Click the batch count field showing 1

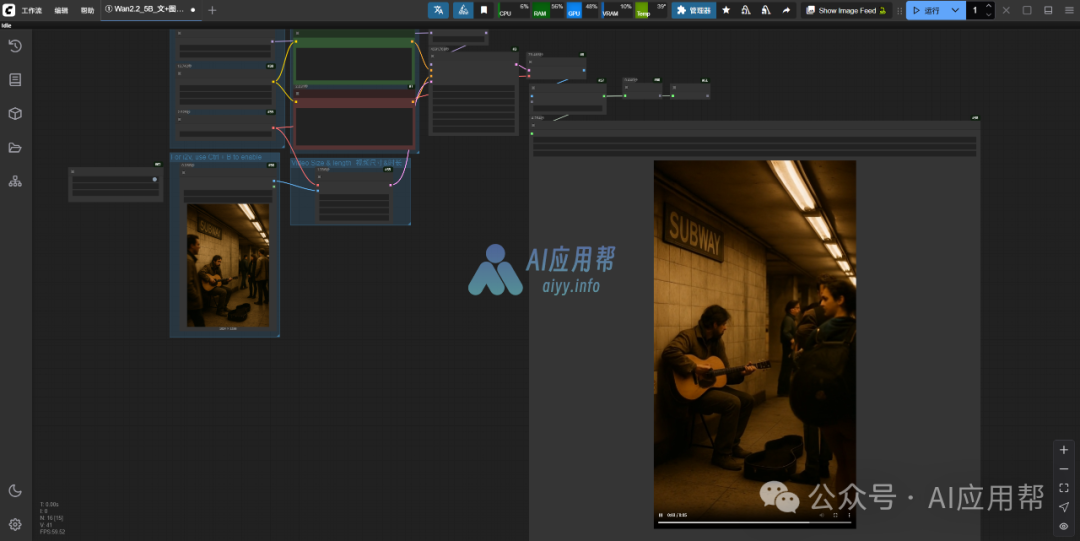coord(975,10)
